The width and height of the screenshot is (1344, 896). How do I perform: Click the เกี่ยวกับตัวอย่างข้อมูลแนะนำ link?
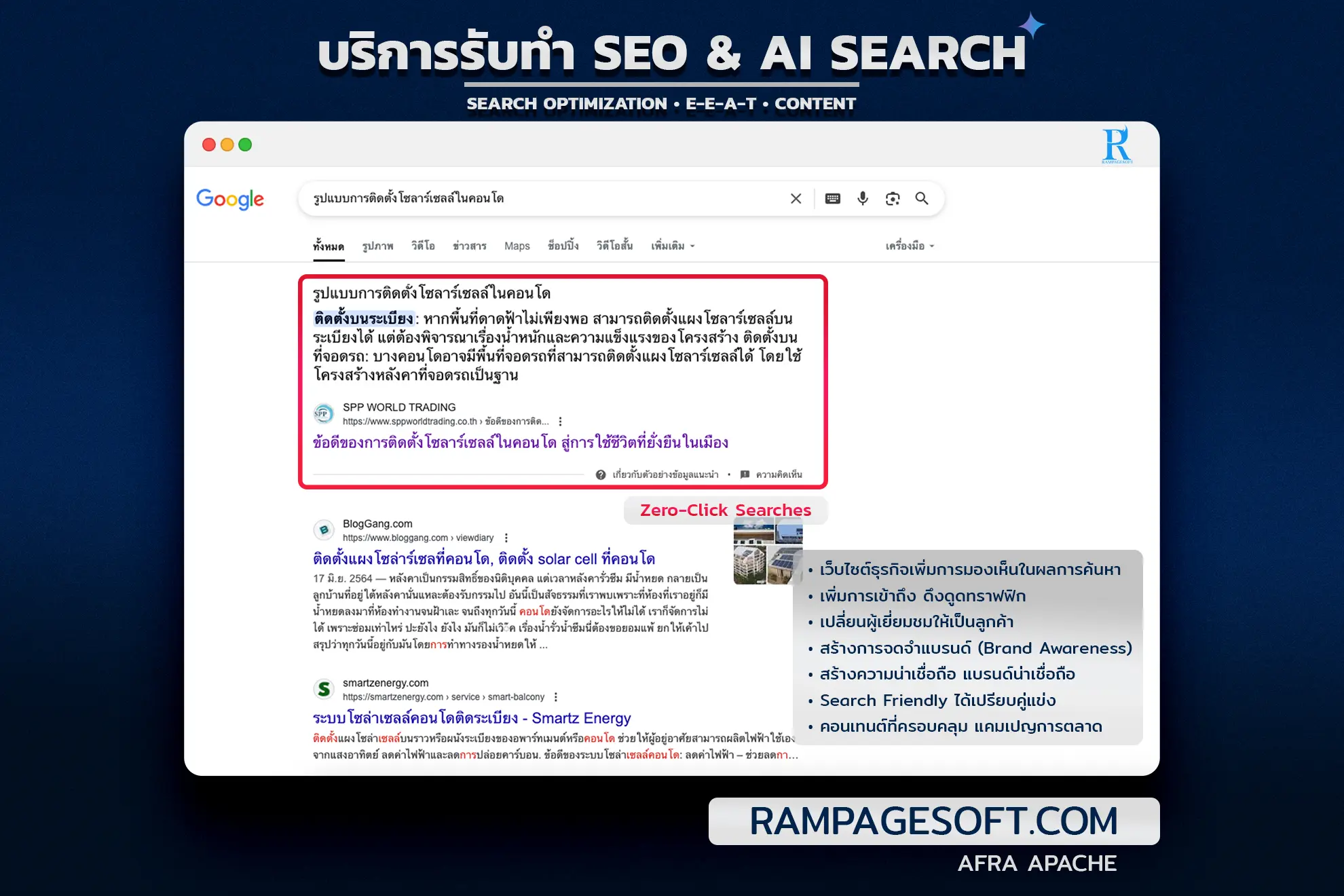click(x=665, y=474)
